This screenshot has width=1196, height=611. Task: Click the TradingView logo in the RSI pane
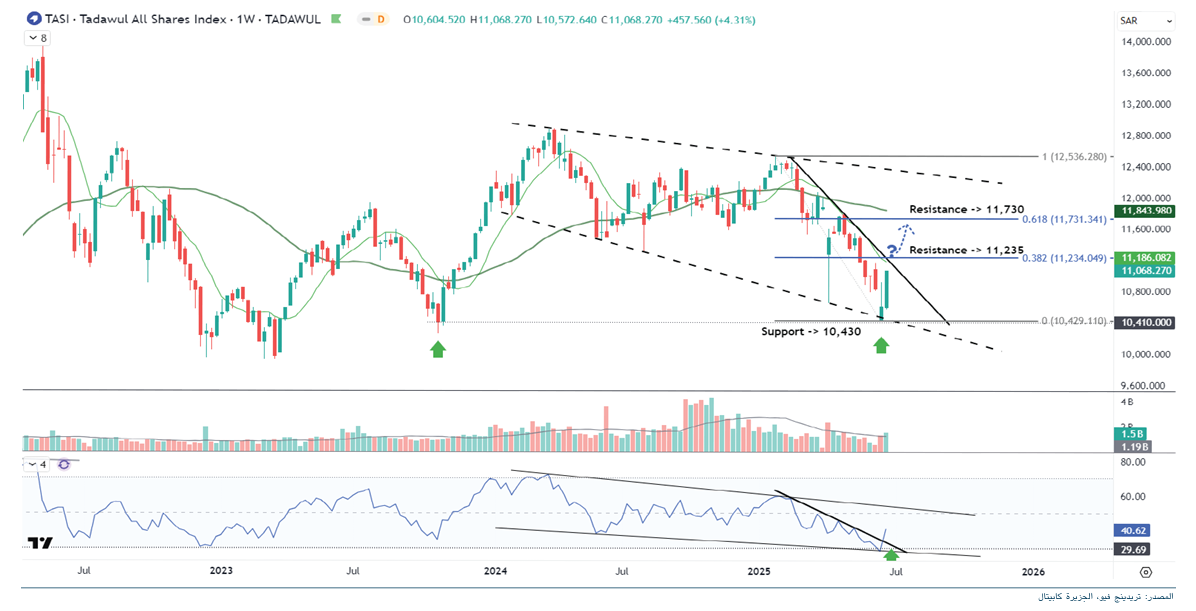tap(40, 543)
